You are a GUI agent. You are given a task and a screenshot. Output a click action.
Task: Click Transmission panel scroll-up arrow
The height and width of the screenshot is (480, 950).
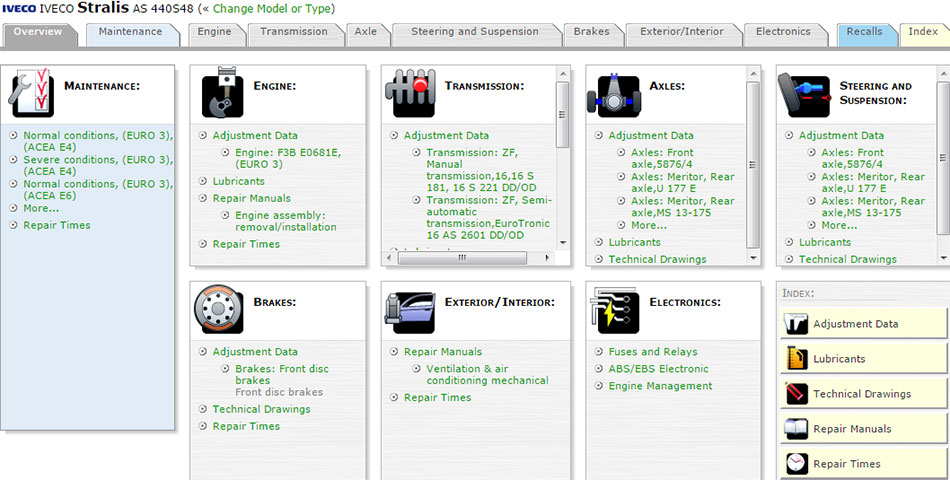(562, 74)
